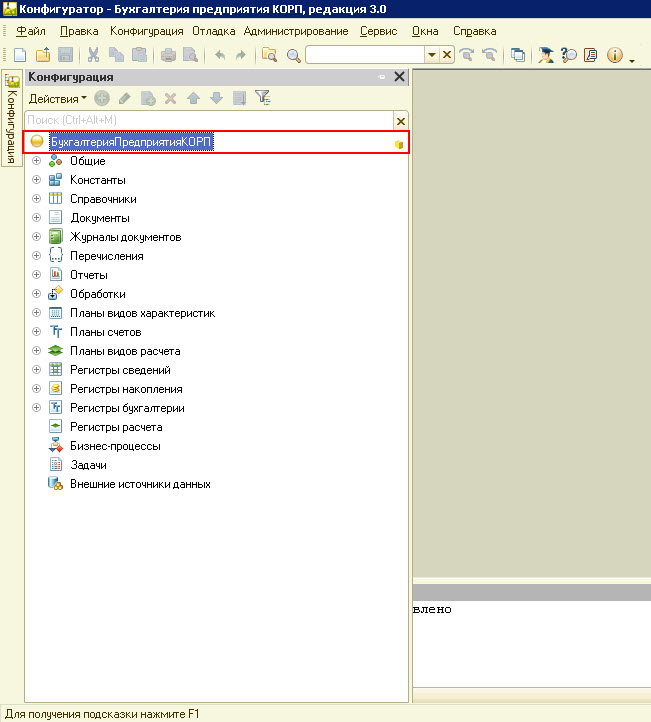651x722 pixels.
Task: Select Регистры накопления tree item
Action: (126, 389)
